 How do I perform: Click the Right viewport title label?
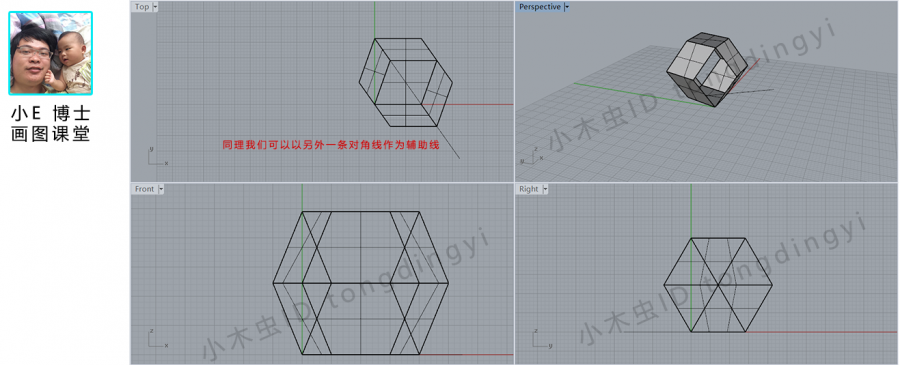529,189
